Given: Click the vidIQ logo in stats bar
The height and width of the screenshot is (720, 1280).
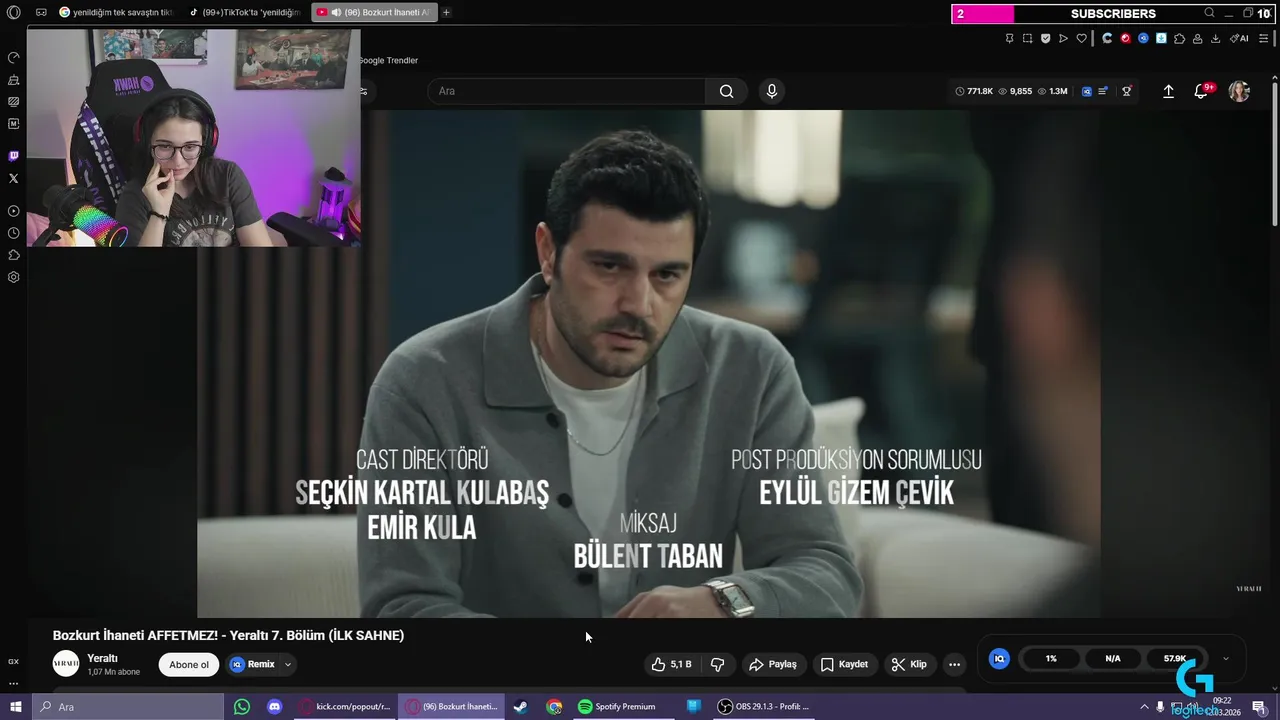Looking at the screenshot, I should (1087, 91).
